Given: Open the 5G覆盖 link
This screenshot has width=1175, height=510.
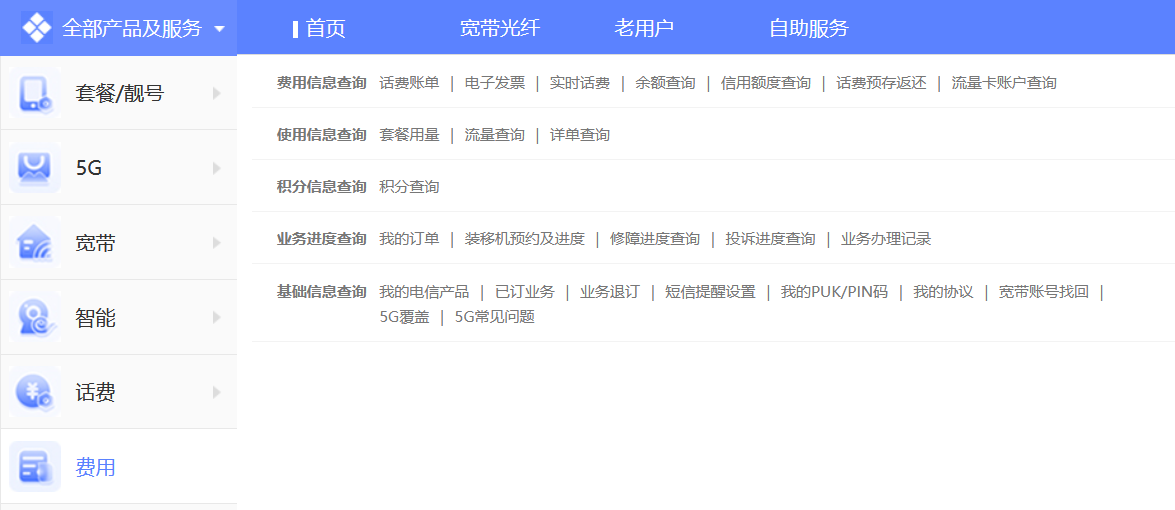Looking at the screenshot, I should [x=405, y=317].
